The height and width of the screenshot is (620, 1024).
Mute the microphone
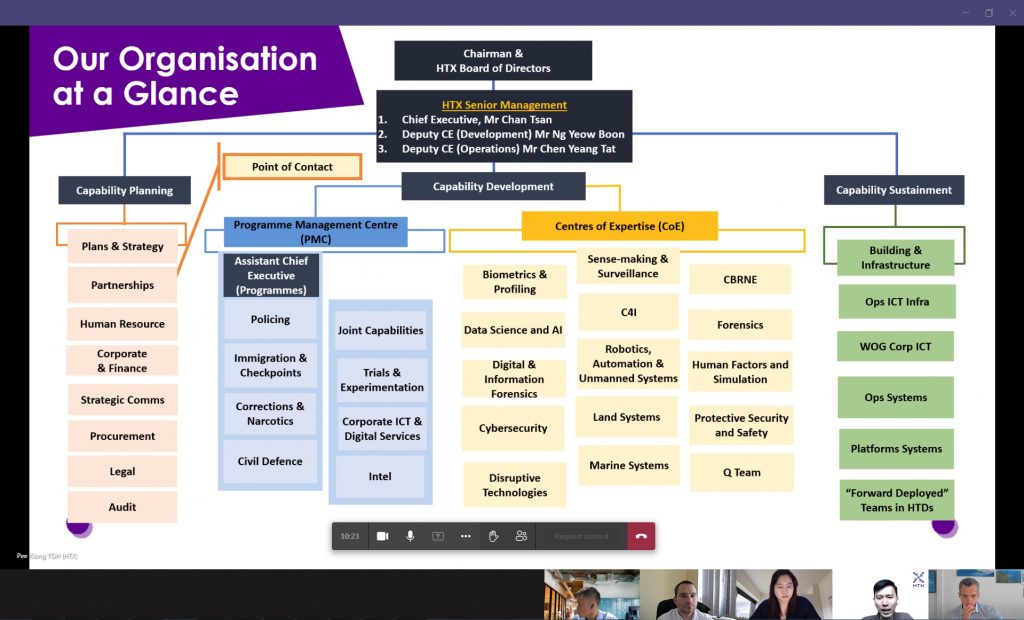tap(410, 536)
